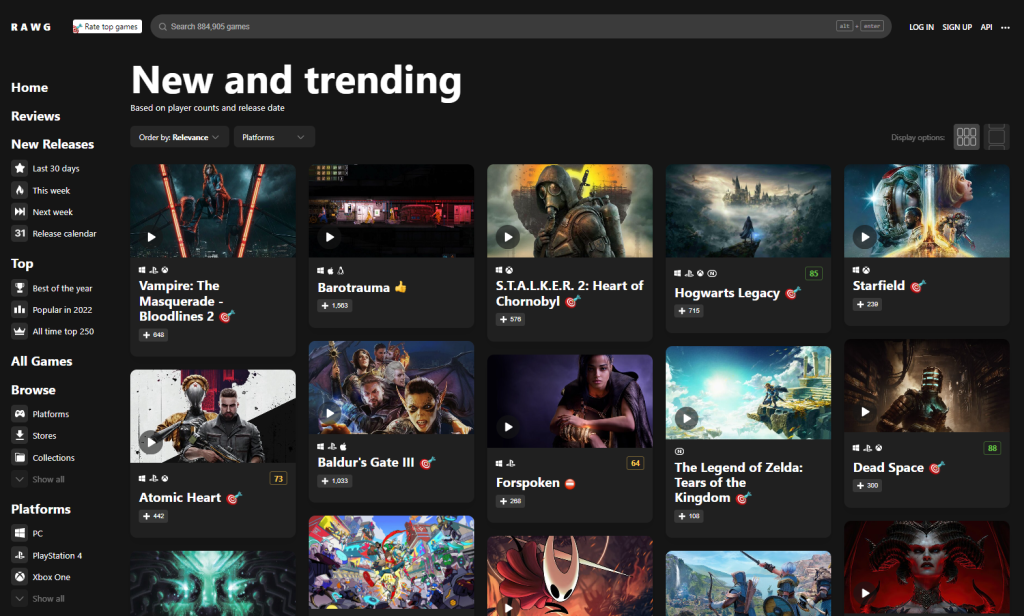Click Hogwarts Legacy metascore 85 badge
1024x616 pixels.
point(814,274)
